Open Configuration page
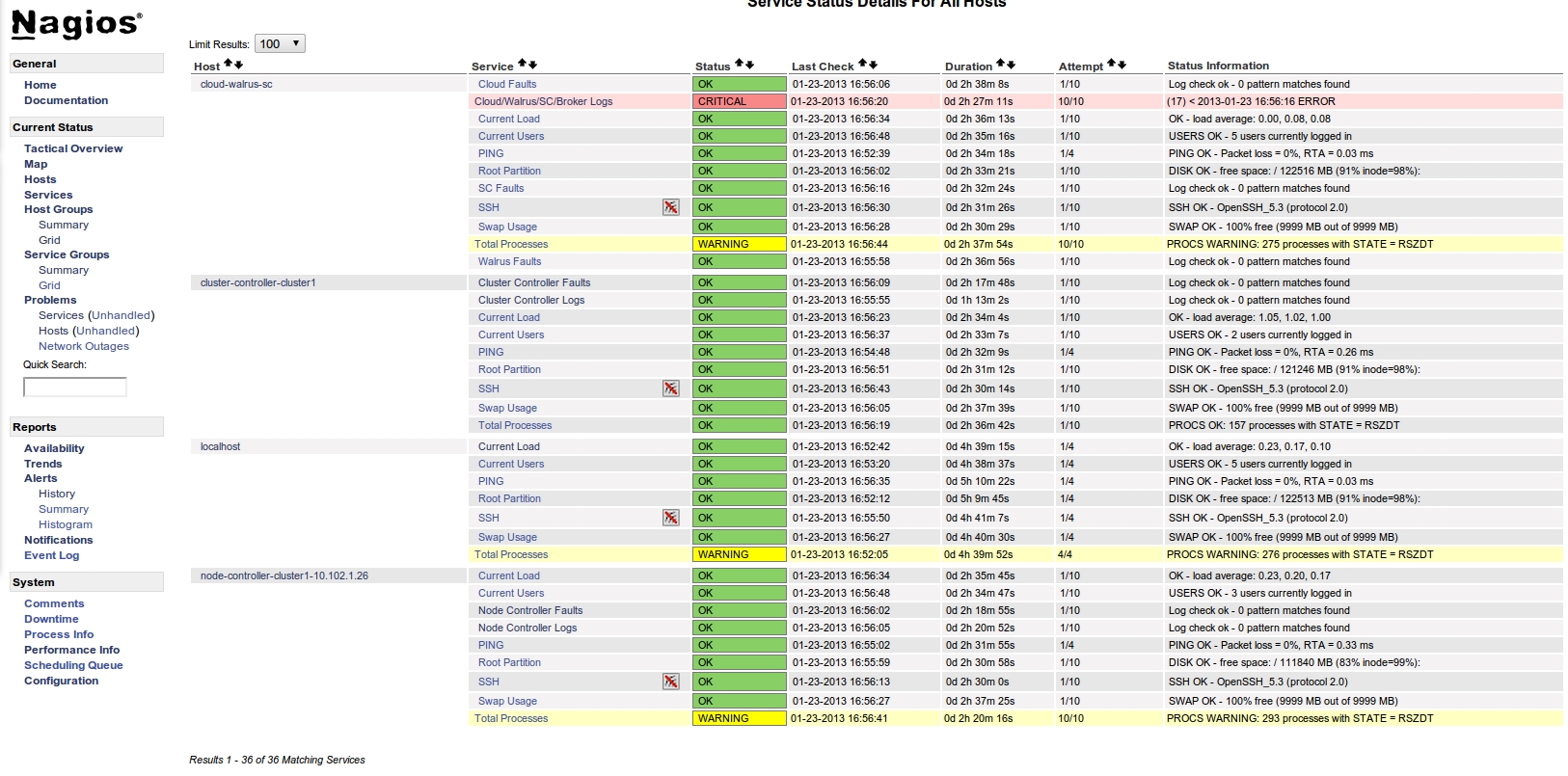Viewport: 1568px width, 776px height. click(x=62, y=681)
